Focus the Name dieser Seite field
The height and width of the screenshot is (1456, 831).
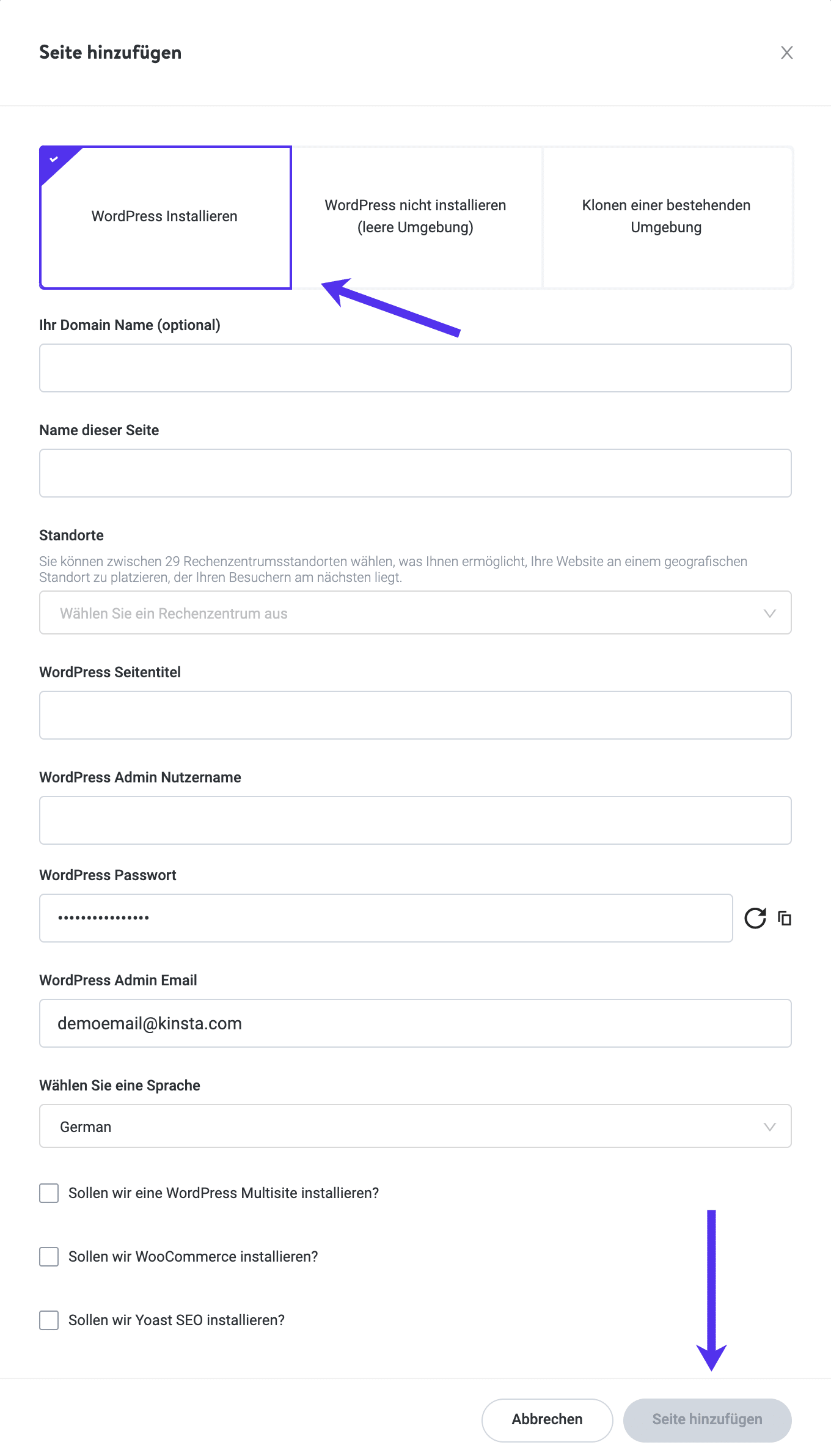tap(416, 472)
